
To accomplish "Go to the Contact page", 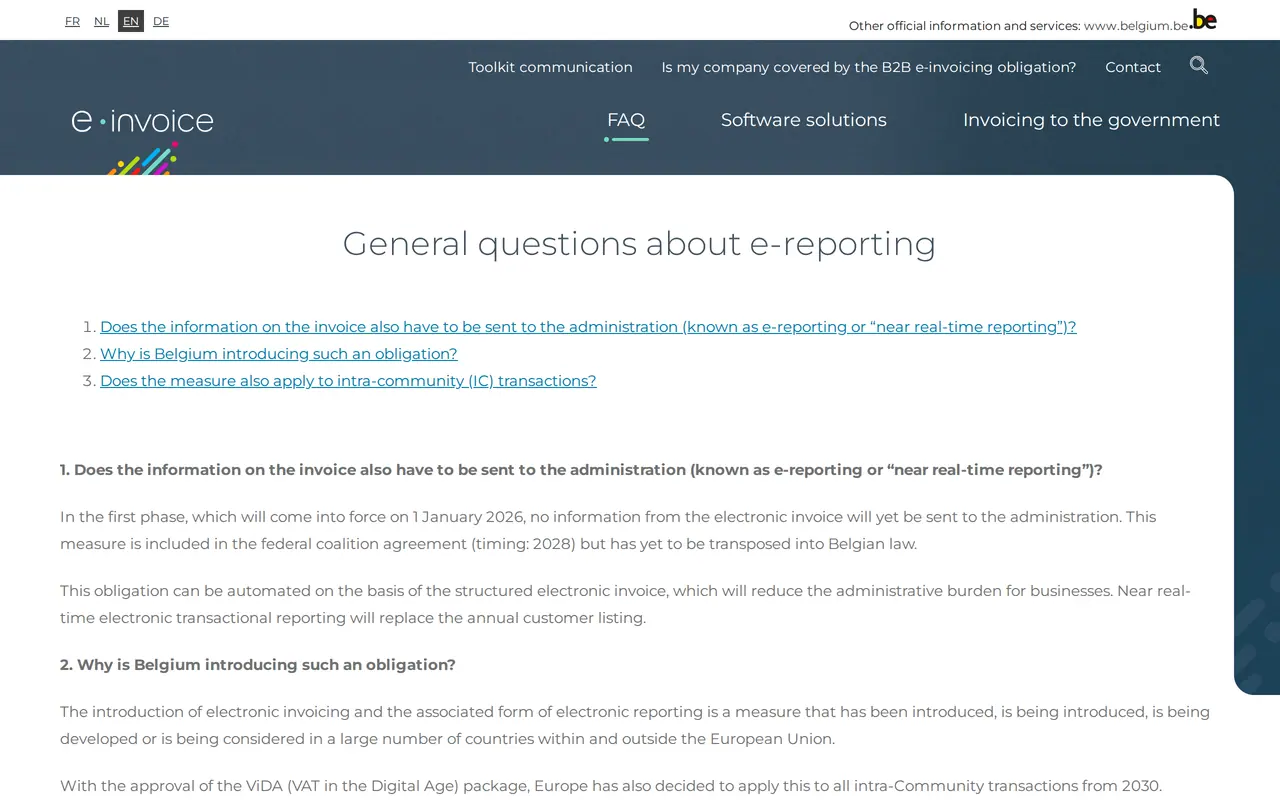I will tap(1133, 67).
